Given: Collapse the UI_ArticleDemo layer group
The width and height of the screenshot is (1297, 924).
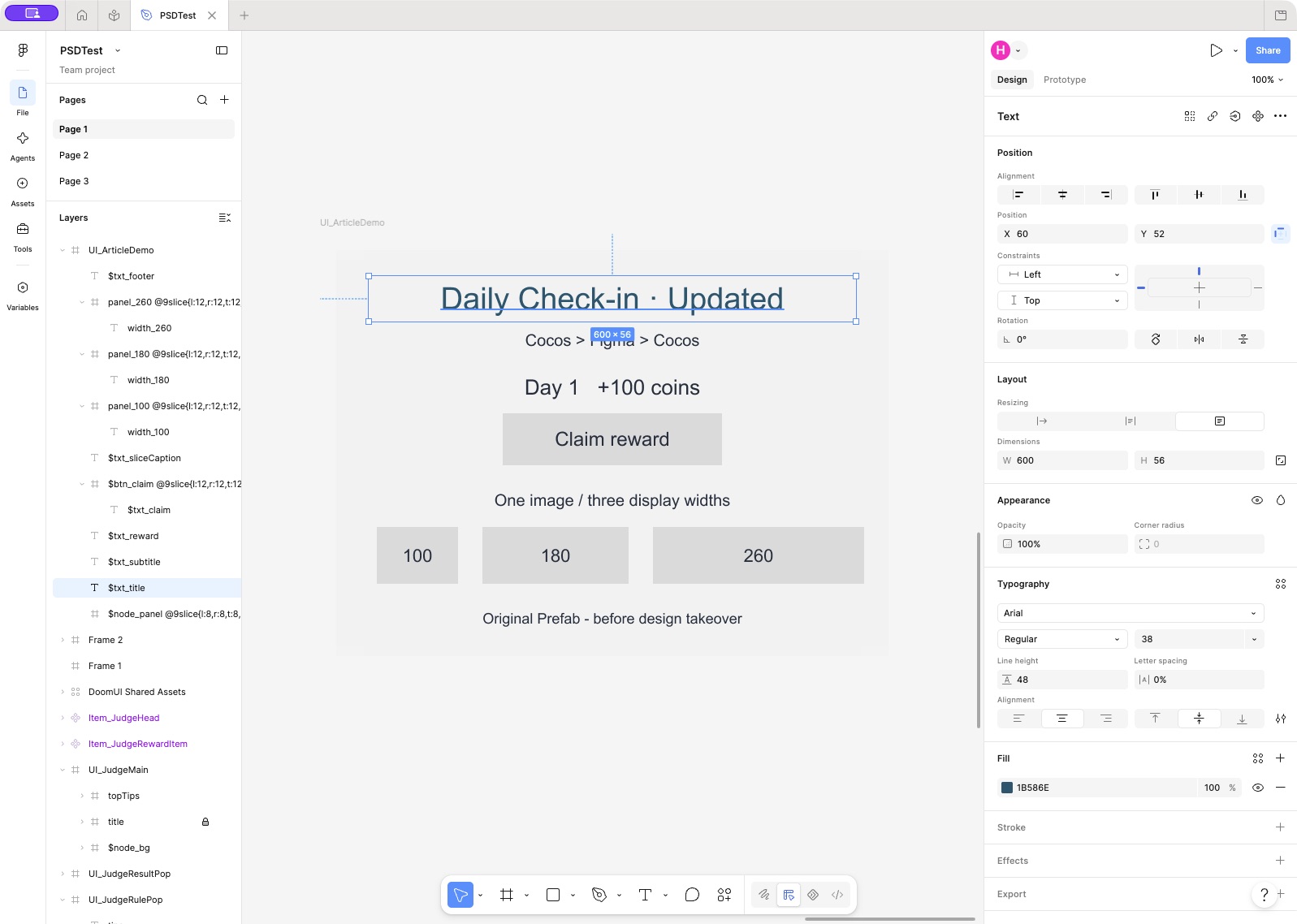Looking at the screenshot, I should [63, 250].
